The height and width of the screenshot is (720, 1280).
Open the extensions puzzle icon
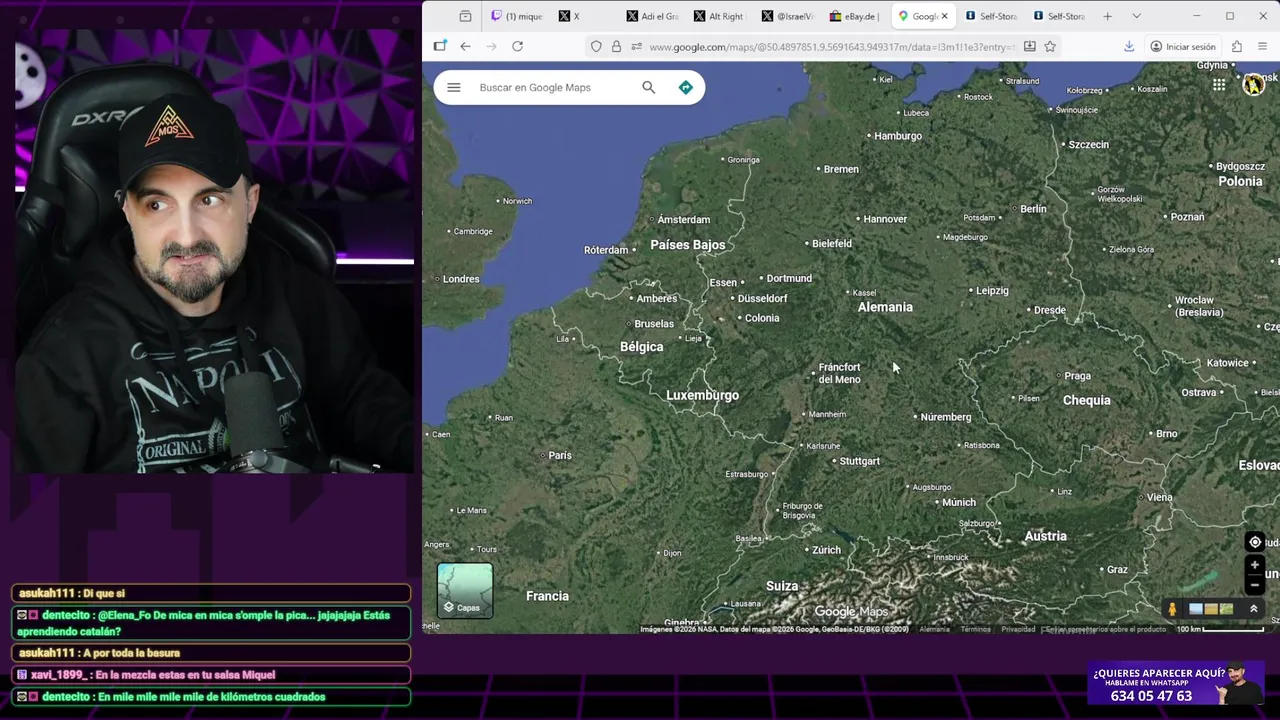click(x=1237, y=46)
